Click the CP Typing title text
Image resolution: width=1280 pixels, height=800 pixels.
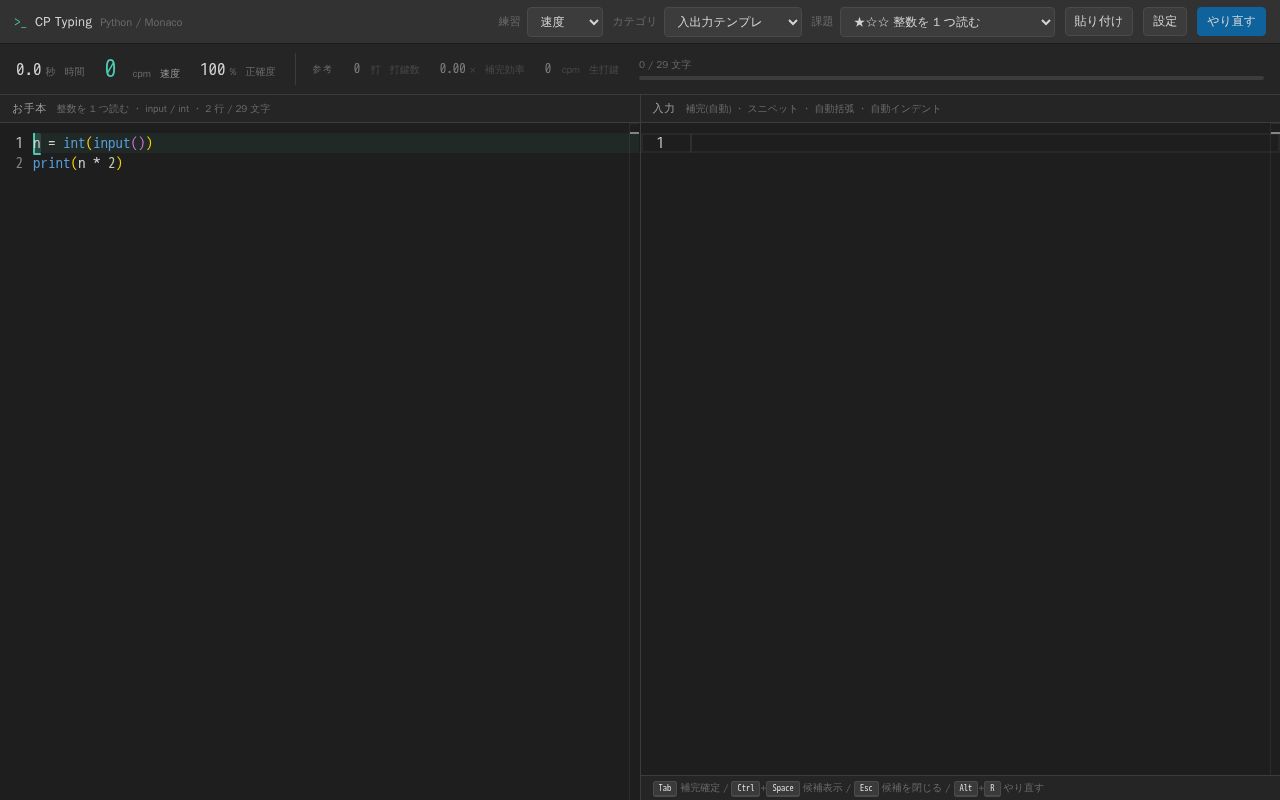[x=63, y=22]
